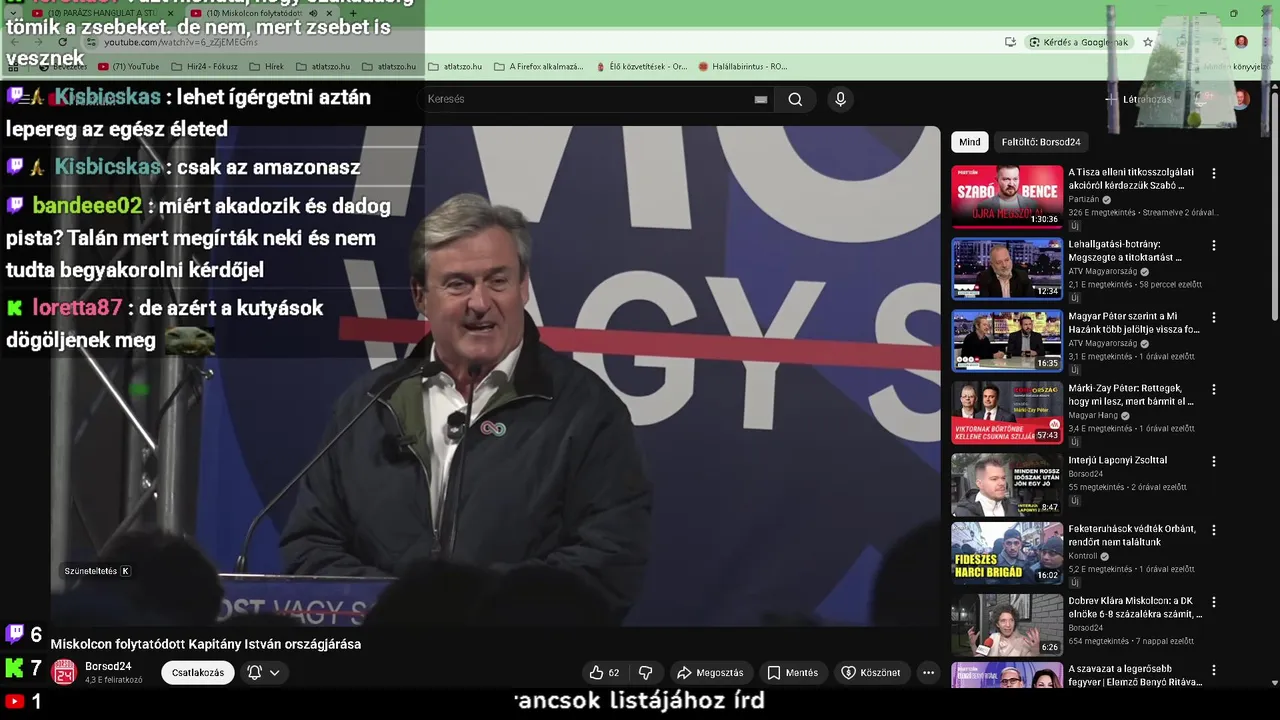Open the Élő közvetítések bookmark

[641, 67]
